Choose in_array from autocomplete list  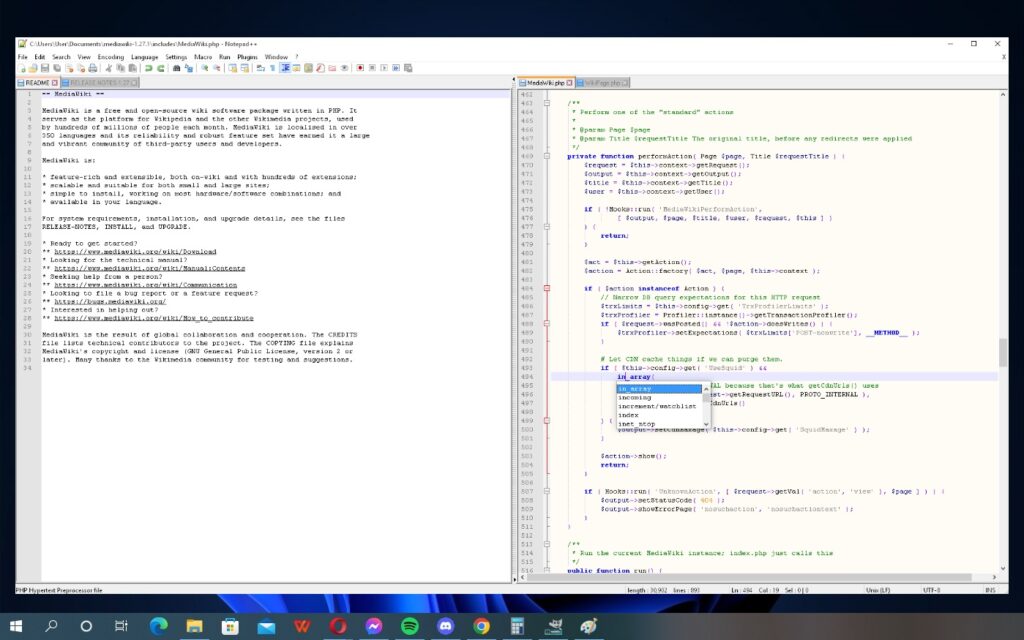[x=659, y=389]
